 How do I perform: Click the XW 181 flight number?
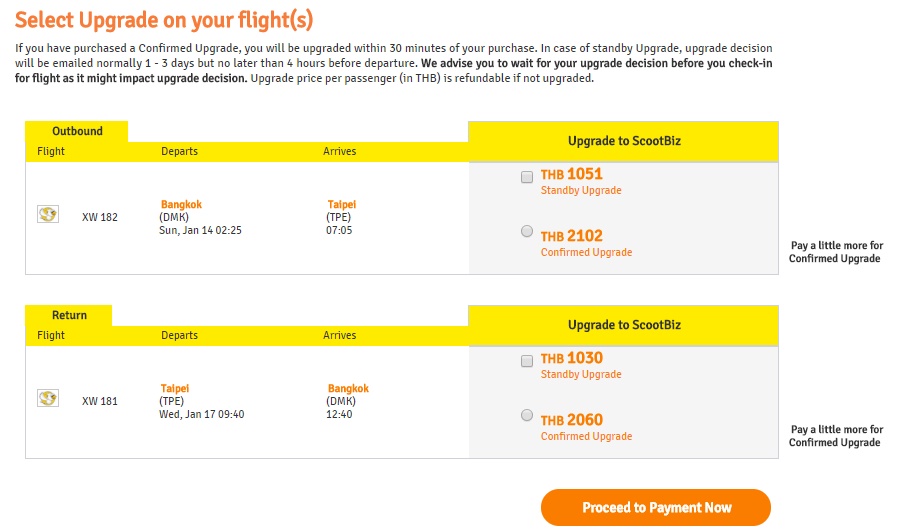point(100,401)
